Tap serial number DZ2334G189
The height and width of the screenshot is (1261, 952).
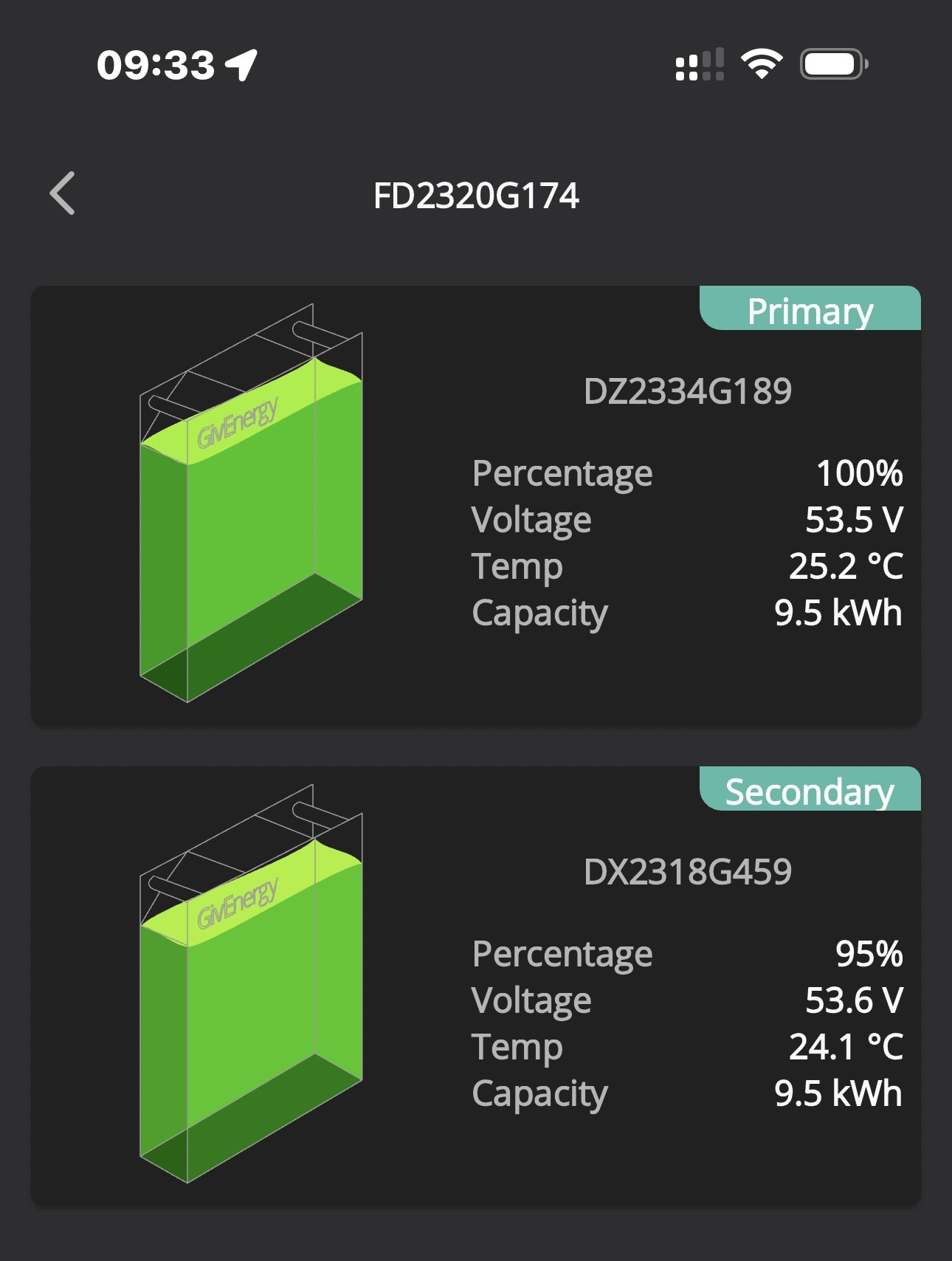687,391
